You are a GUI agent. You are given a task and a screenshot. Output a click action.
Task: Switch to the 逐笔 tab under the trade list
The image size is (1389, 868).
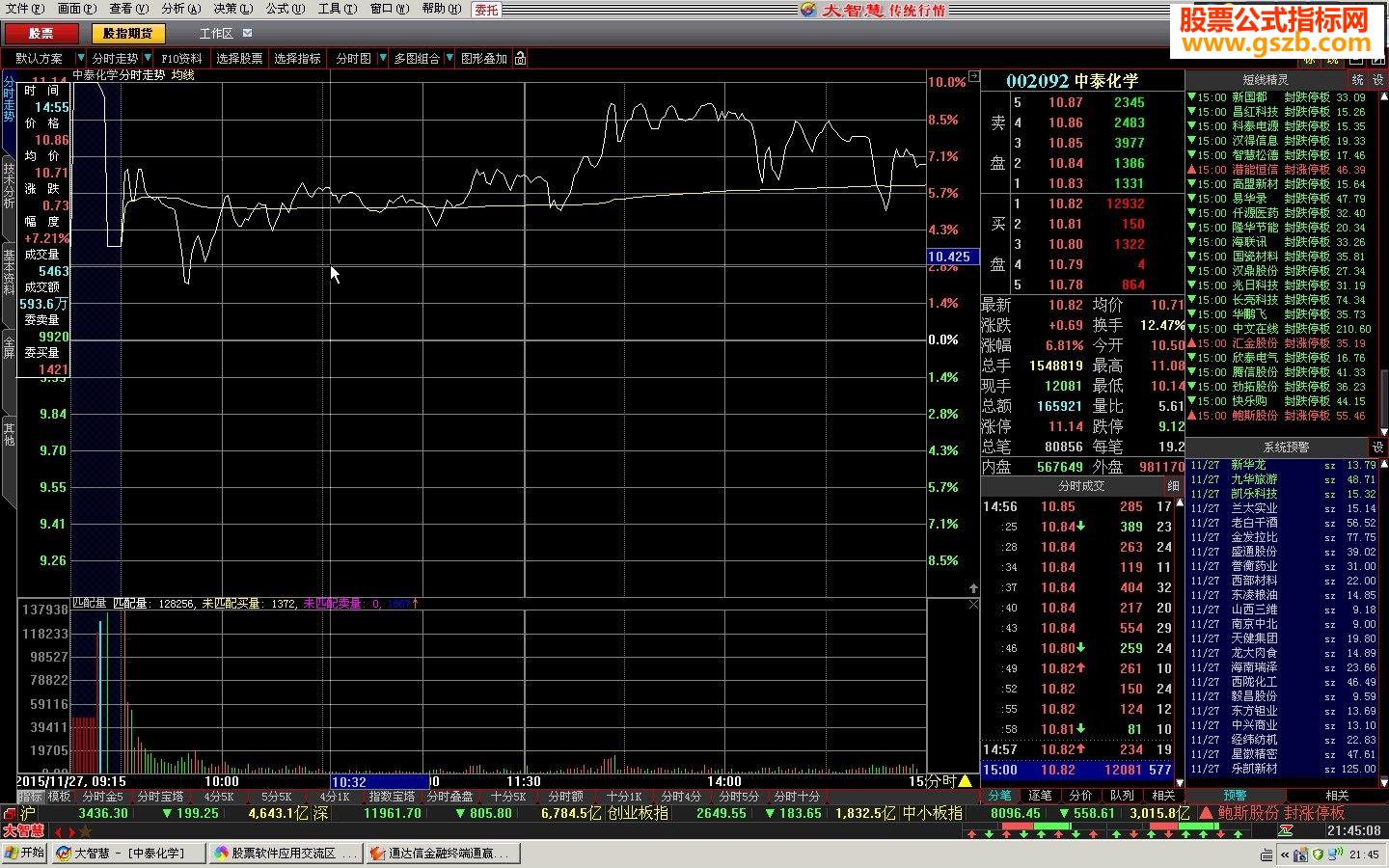1040,796
